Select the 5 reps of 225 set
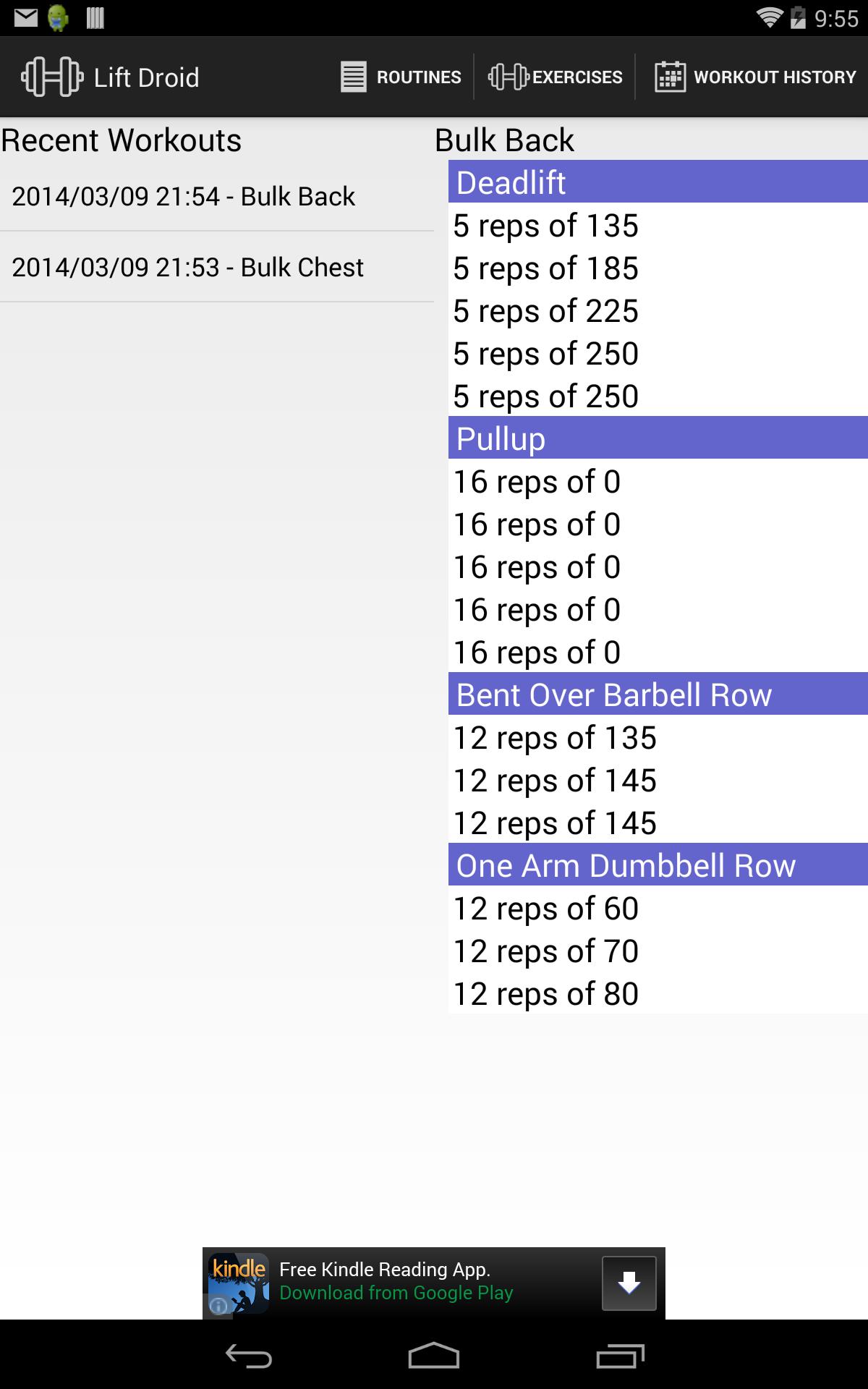 click(x=546, y=311)
